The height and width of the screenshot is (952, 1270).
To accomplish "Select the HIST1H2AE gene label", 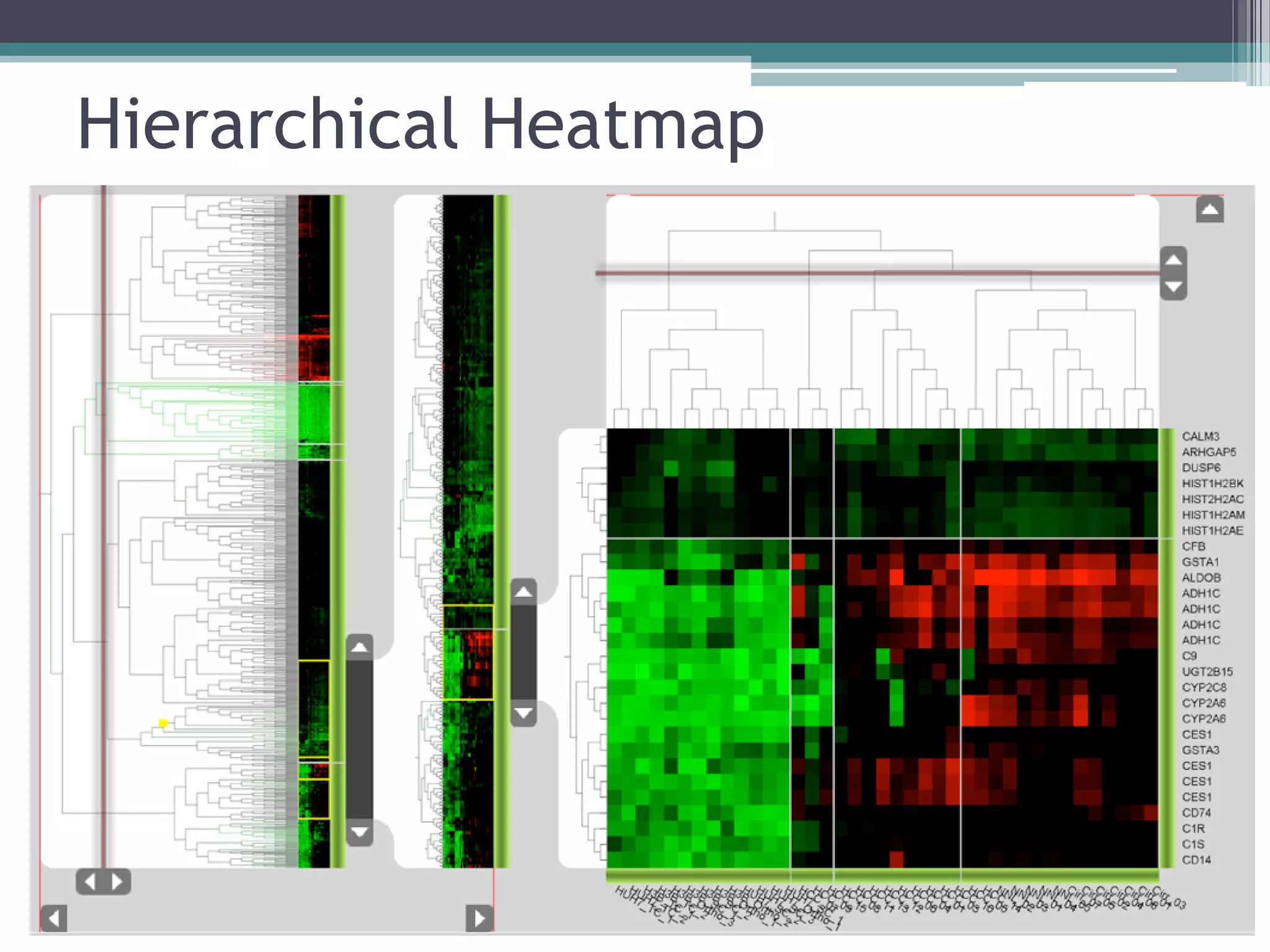I will [1212, 531].
